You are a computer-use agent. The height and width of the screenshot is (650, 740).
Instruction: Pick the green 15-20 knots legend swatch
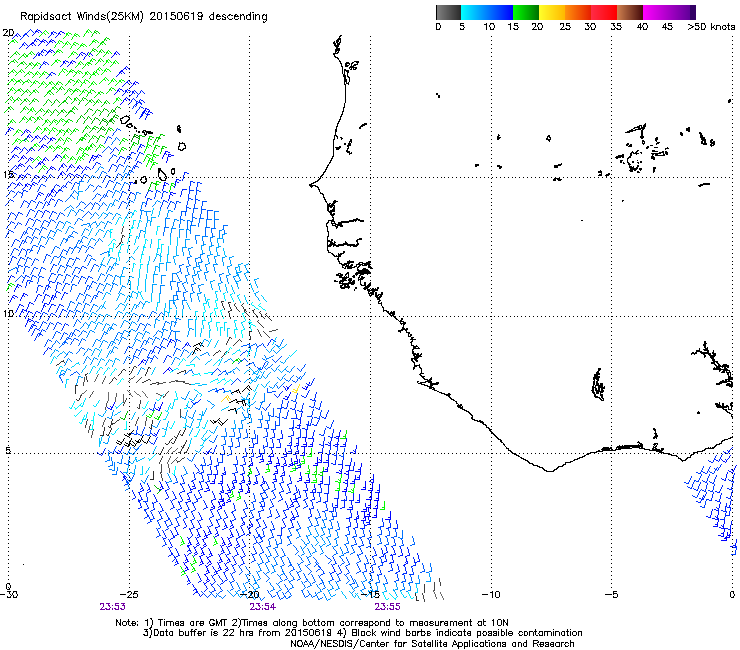526,12
